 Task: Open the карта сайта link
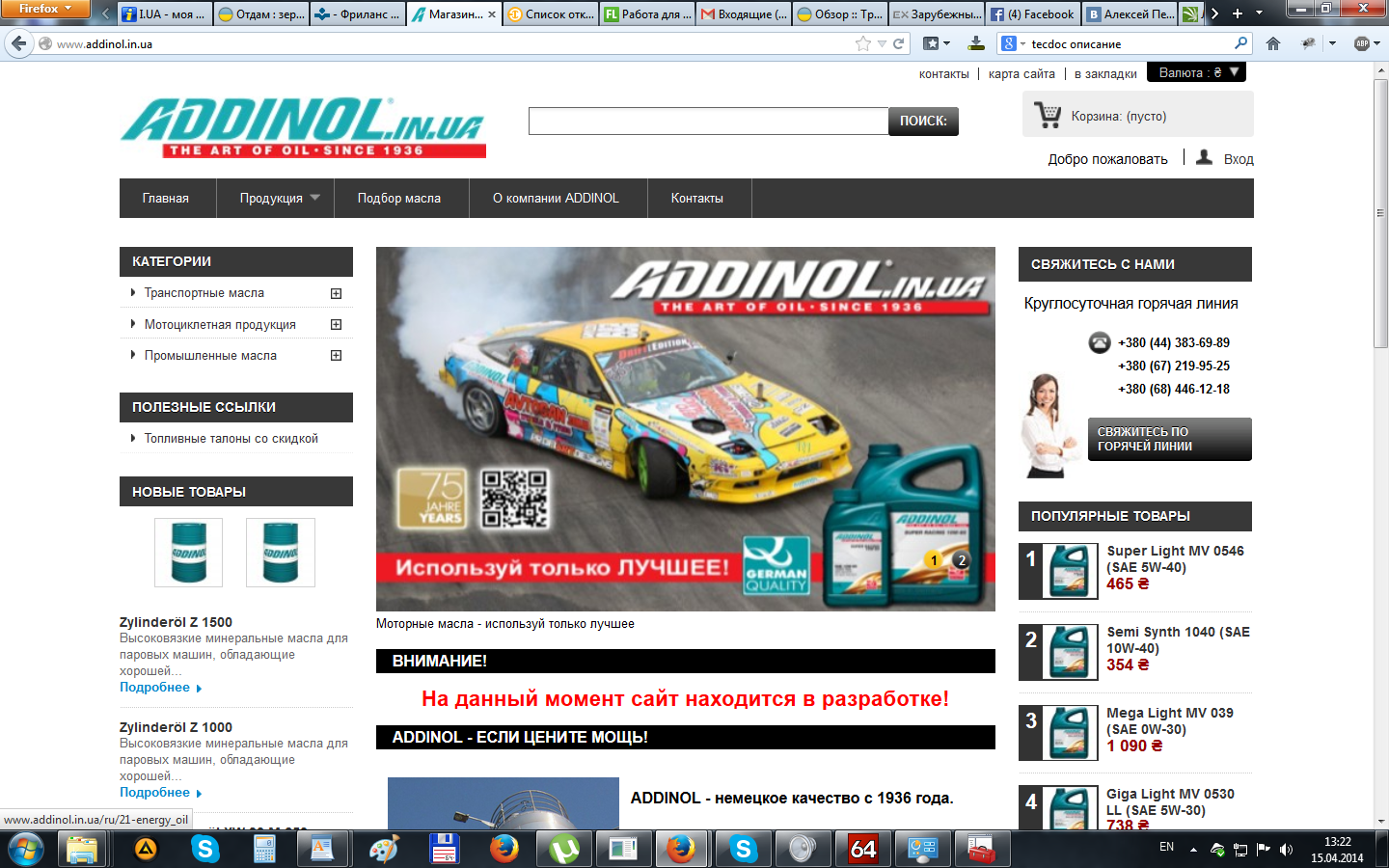[x=1021, y=73]
